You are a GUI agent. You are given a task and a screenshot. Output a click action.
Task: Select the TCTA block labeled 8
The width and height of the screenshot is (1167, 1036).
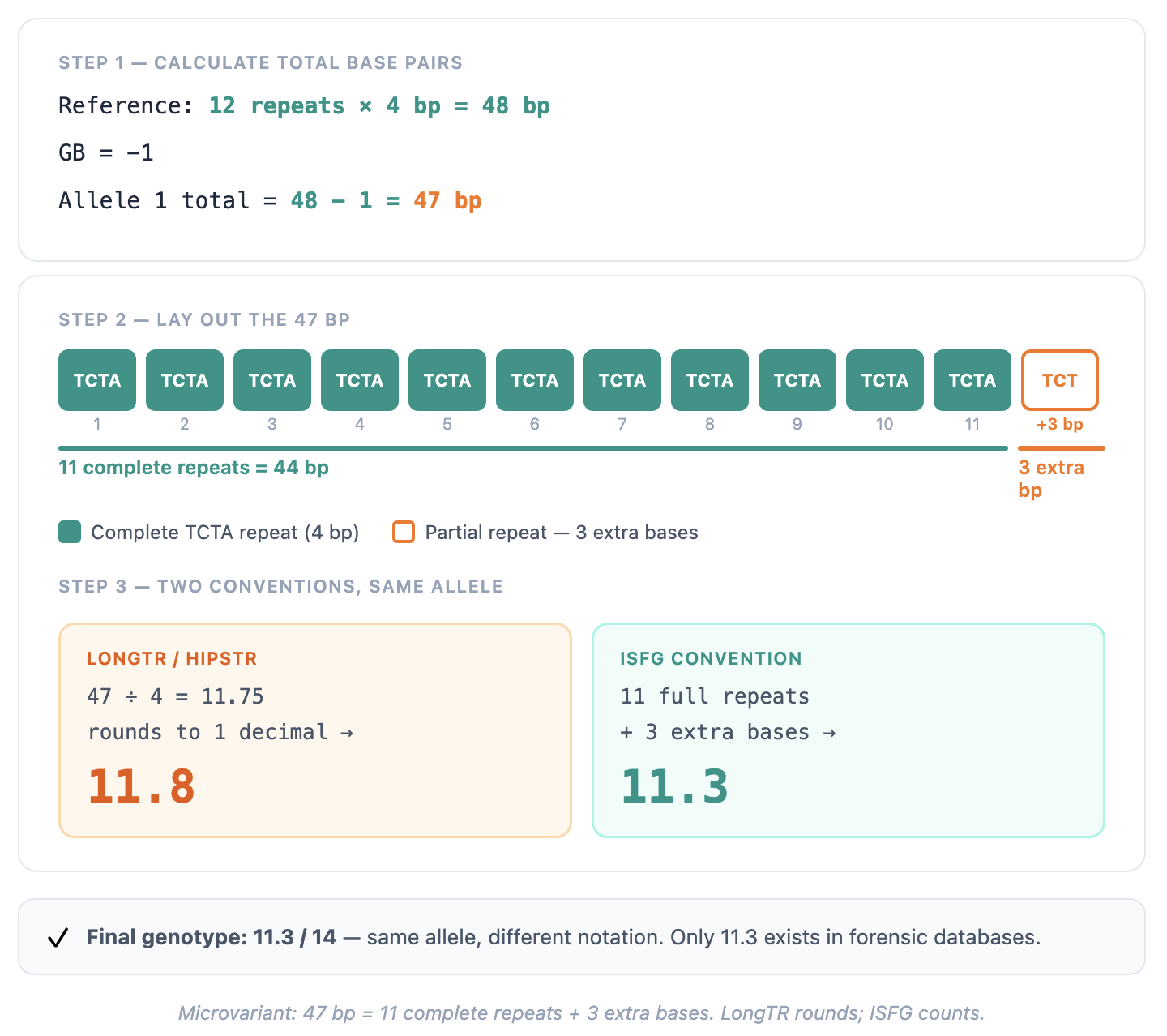[x=710, y=380]
